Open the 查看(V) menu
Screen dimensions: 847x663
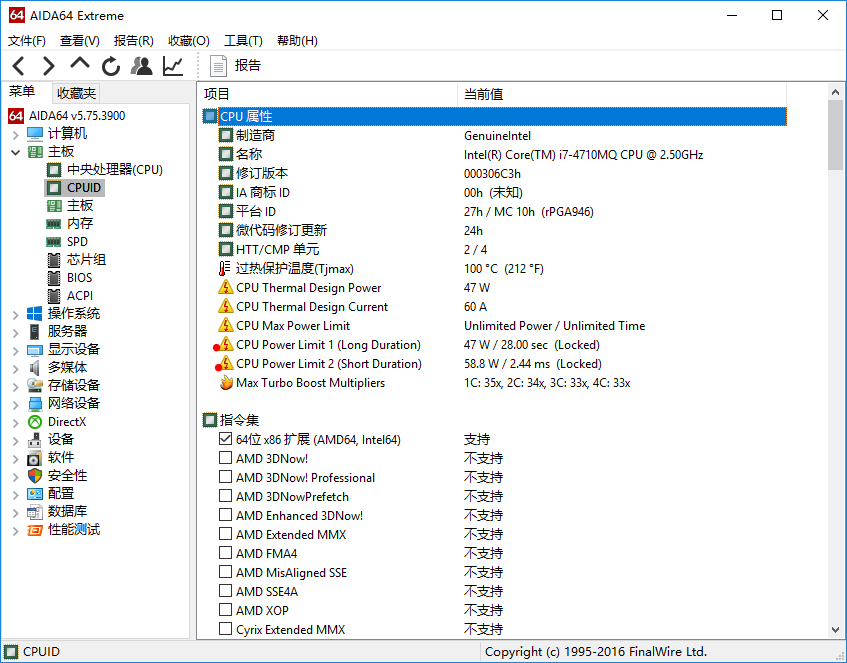[79, 41]
